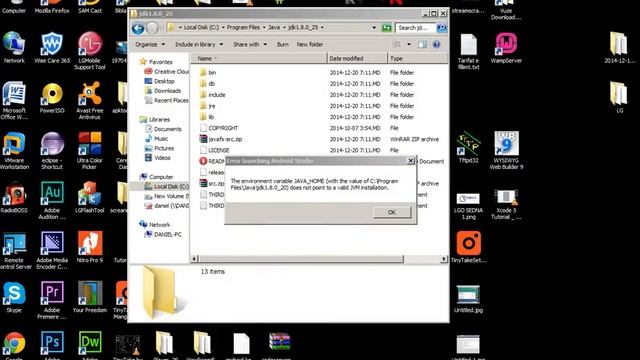Open WYSIWYG Web Builder 9 icon
The width and height of the screenshot is (640, 360).
[506, 151]
